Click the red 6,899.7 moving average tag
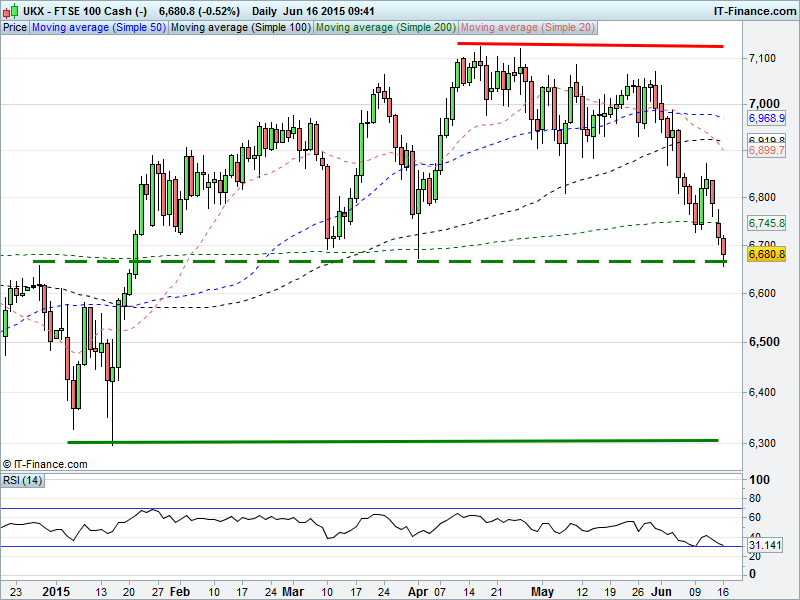Viewport: 800px width, 600px height. click(x=767, y=150)
